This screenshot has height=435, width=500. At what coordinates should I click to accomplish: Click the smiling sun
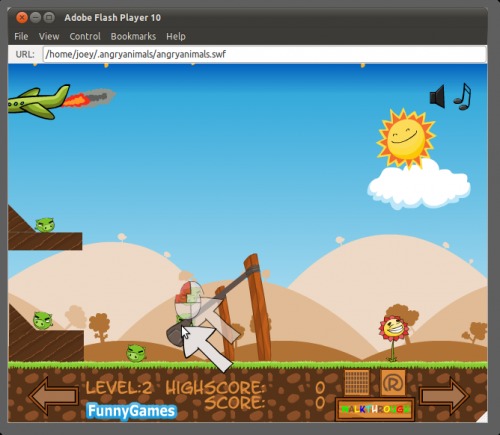[406, 138]
